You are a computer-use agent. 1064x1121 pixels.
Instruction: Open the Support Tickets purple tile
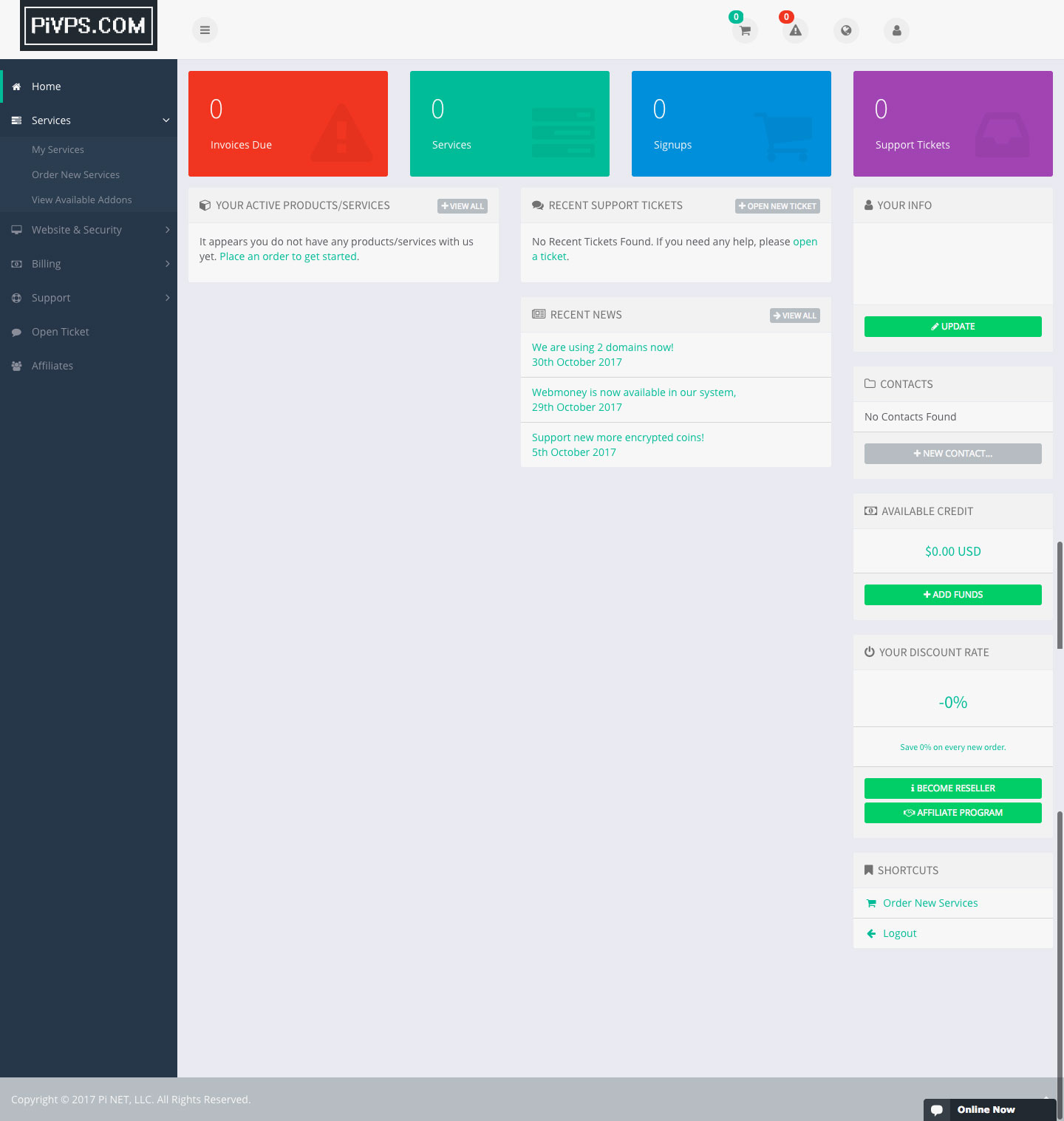coord(953,123)
